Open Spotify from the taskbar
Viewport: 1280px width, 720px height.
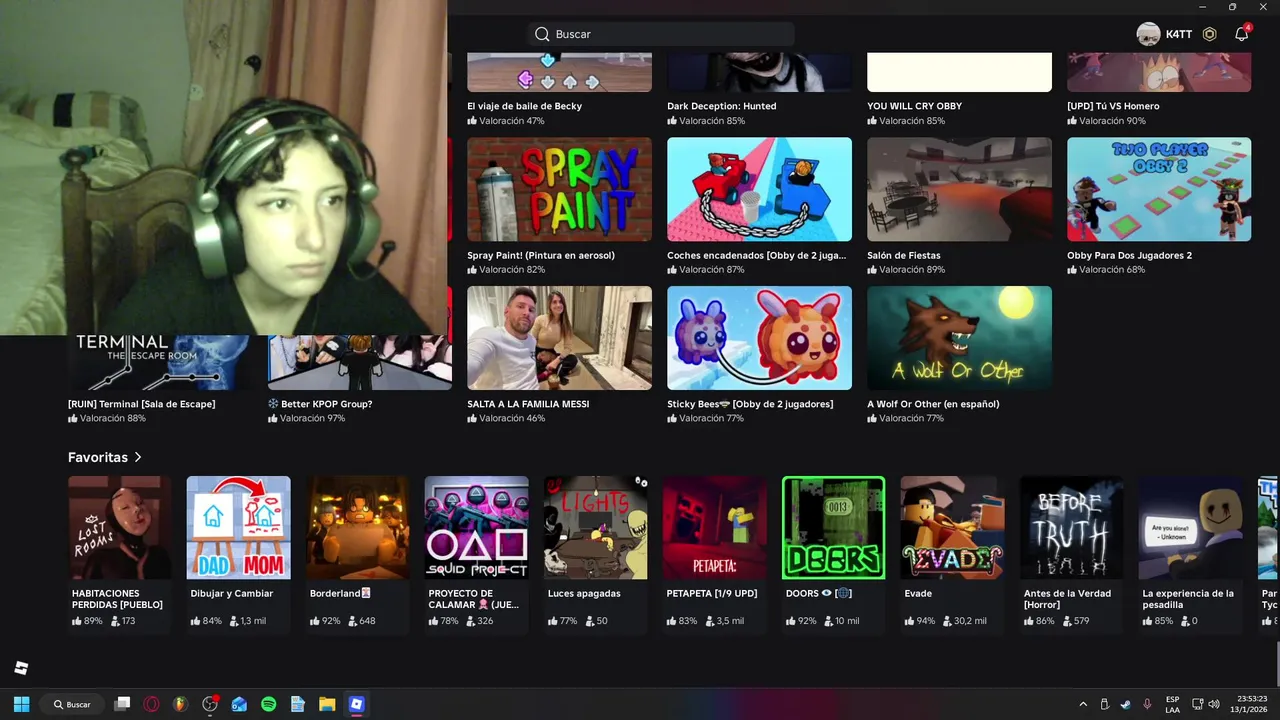pyautogui.click(x=268, y=704)
